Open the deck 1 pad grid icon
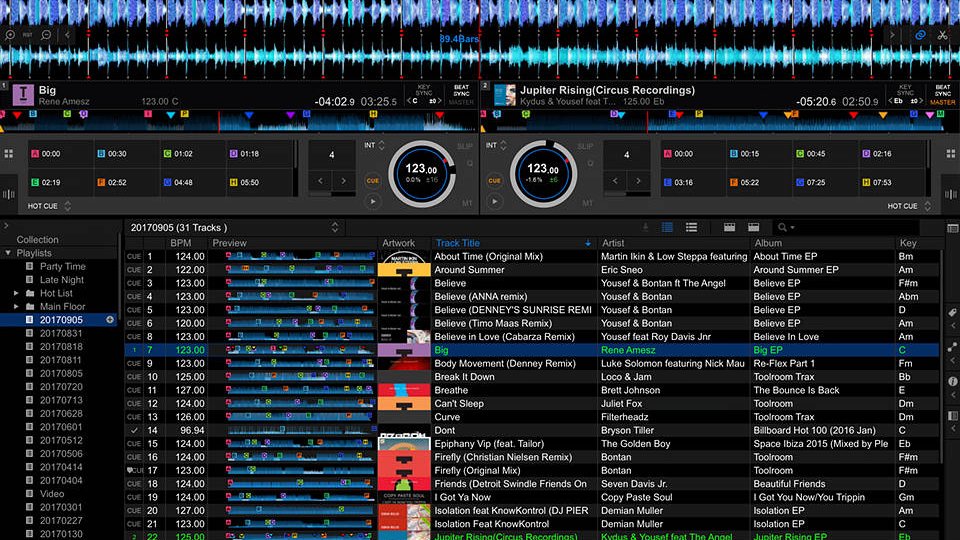 [9, 154]
